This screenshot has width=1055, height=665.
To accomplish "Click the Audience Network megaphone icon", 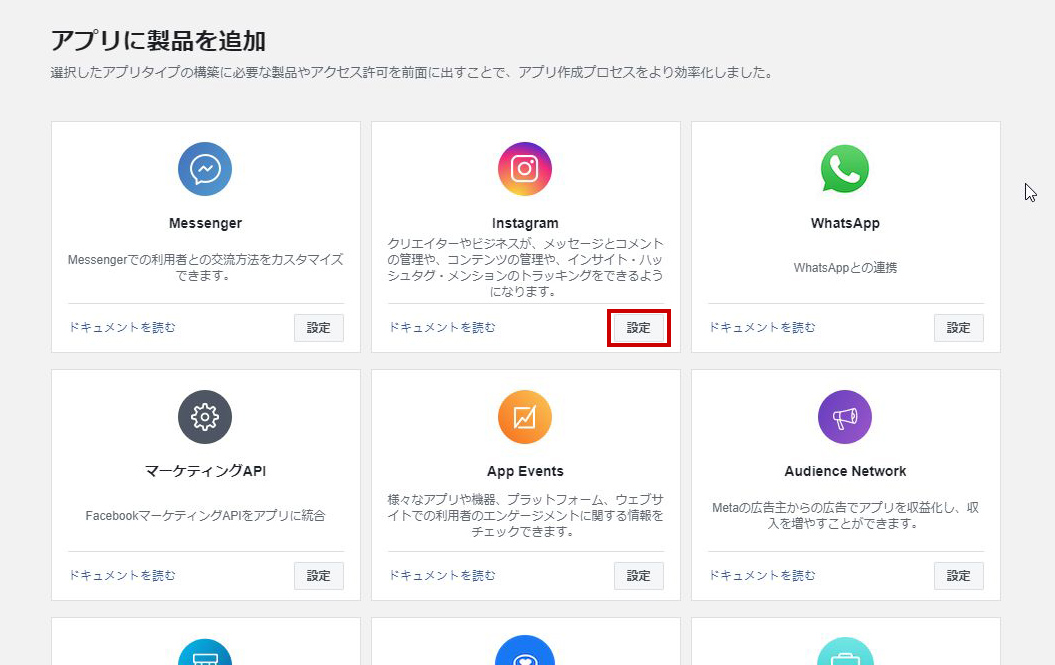I will [845, 417].
